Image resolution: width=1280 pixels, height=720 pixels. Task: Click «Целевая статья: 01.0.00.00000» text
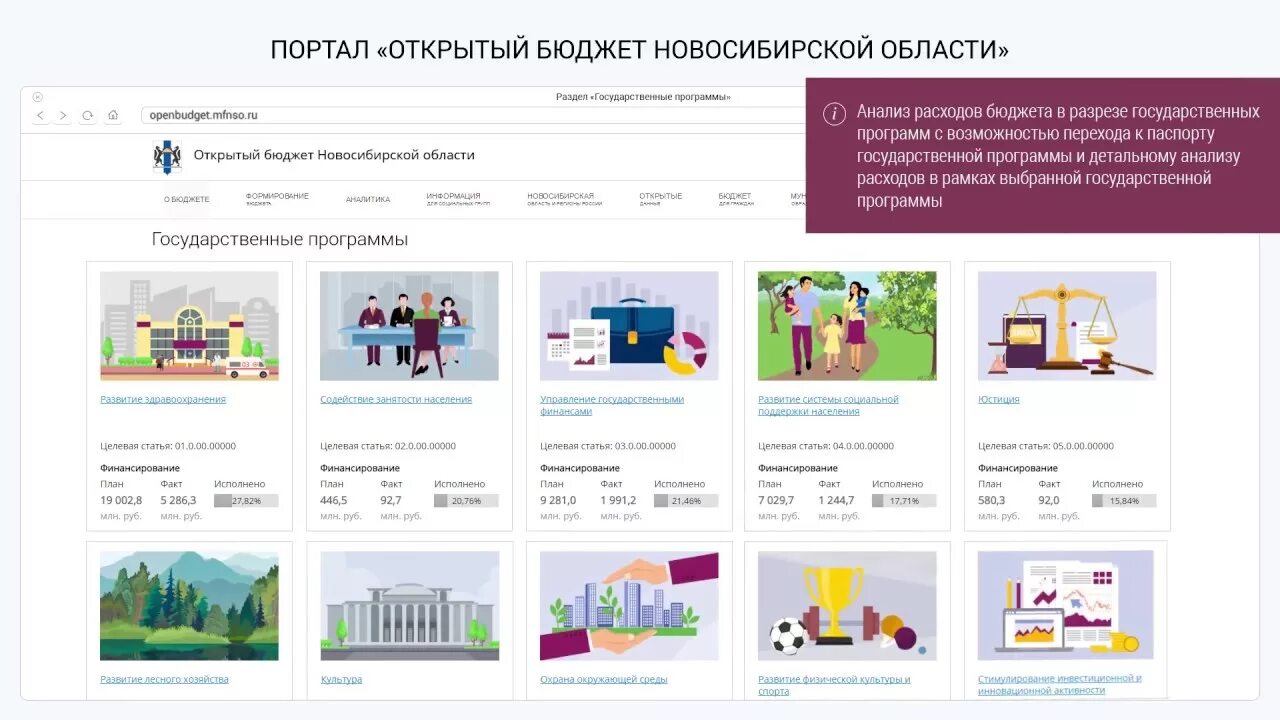tap(168, 446)
